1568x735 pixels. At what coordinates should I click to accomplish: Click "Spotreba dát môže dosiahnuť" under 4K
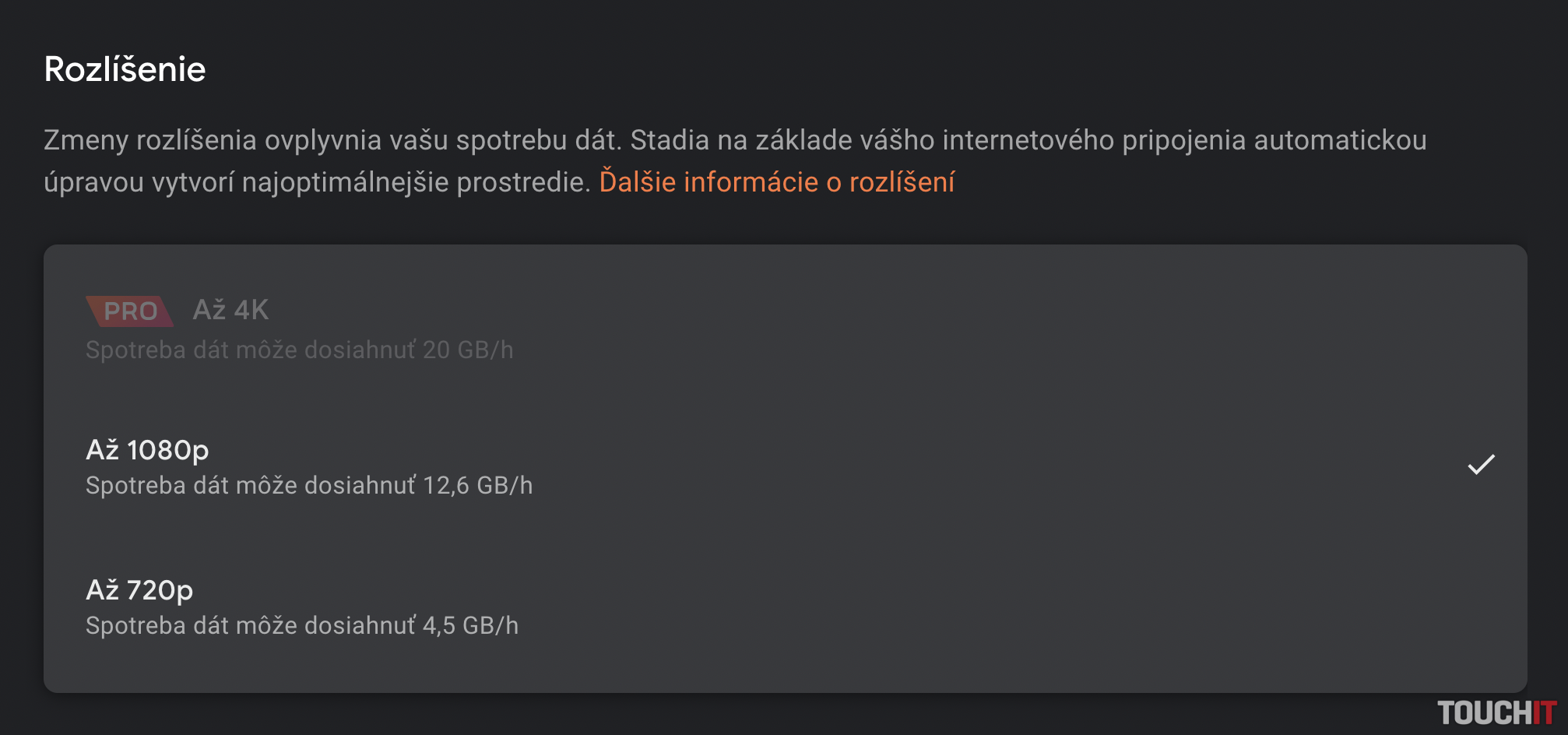tap(251, 350)
